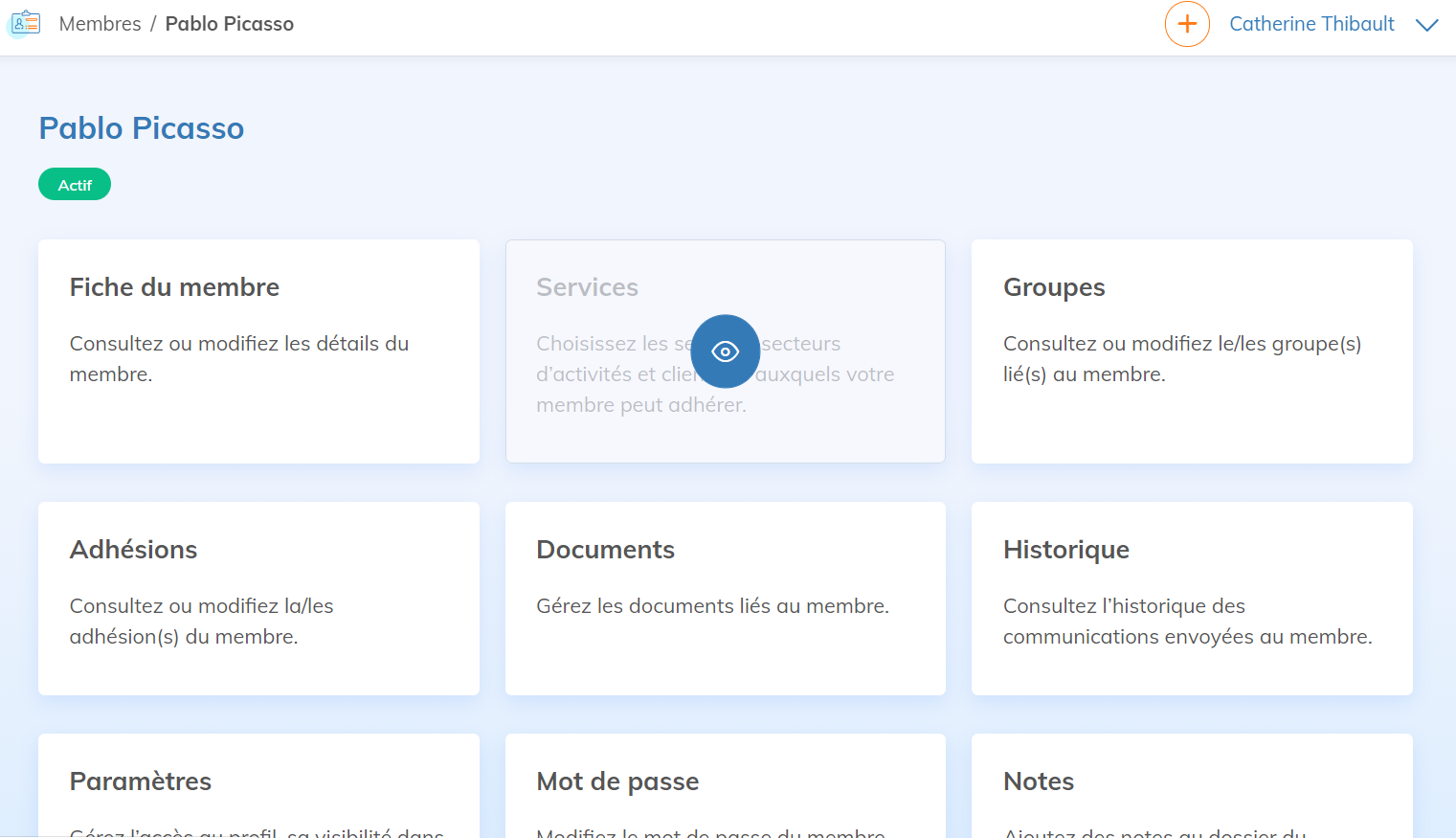Image resolution: width=1456 pixels, height=838 pixels.
Task: Open the Documents card
Action: click(x=725, y=598)
